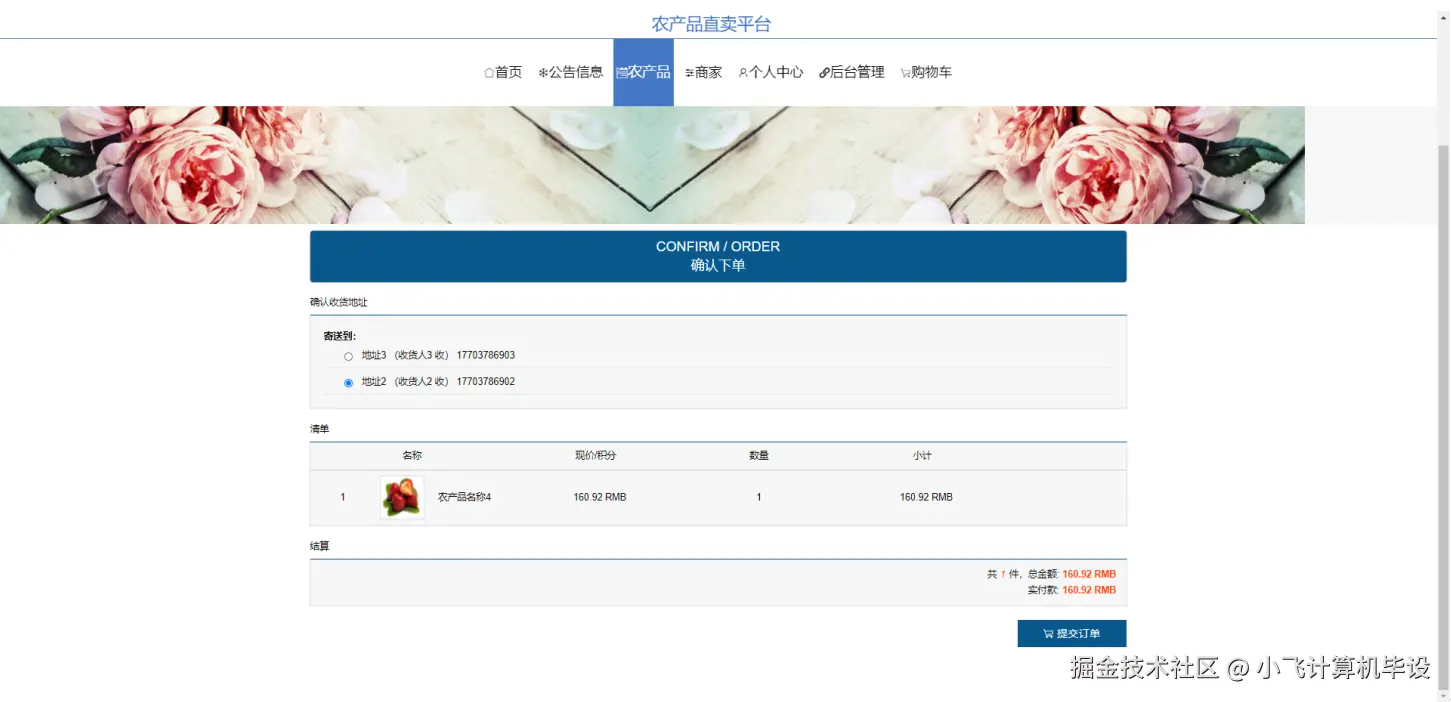
Task: Click the icon beside 商家
Action: 690,73
